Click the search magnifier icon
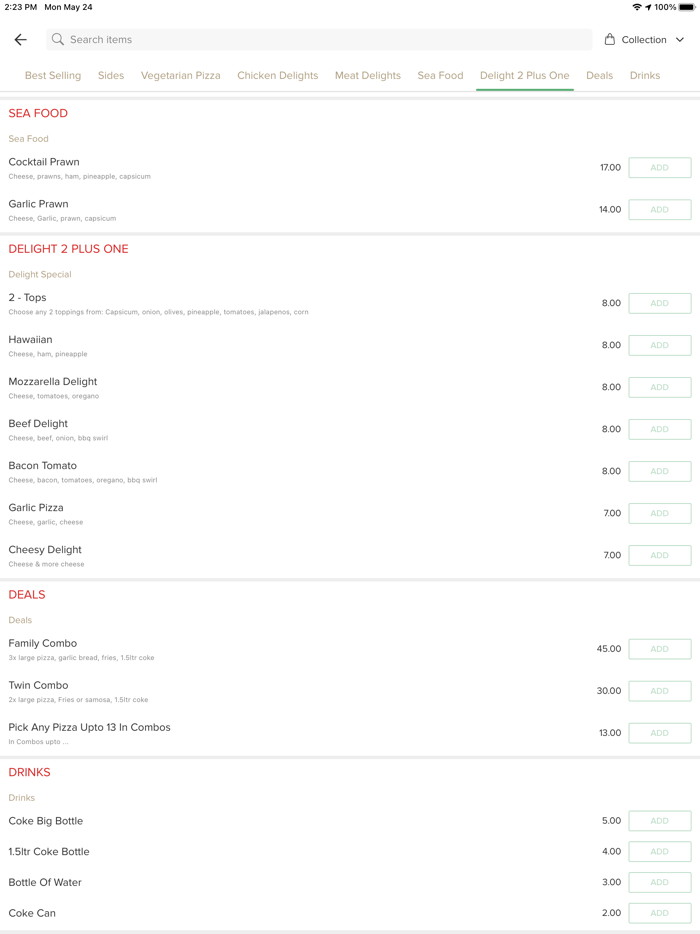700x934 pixels. coord(58,40)
